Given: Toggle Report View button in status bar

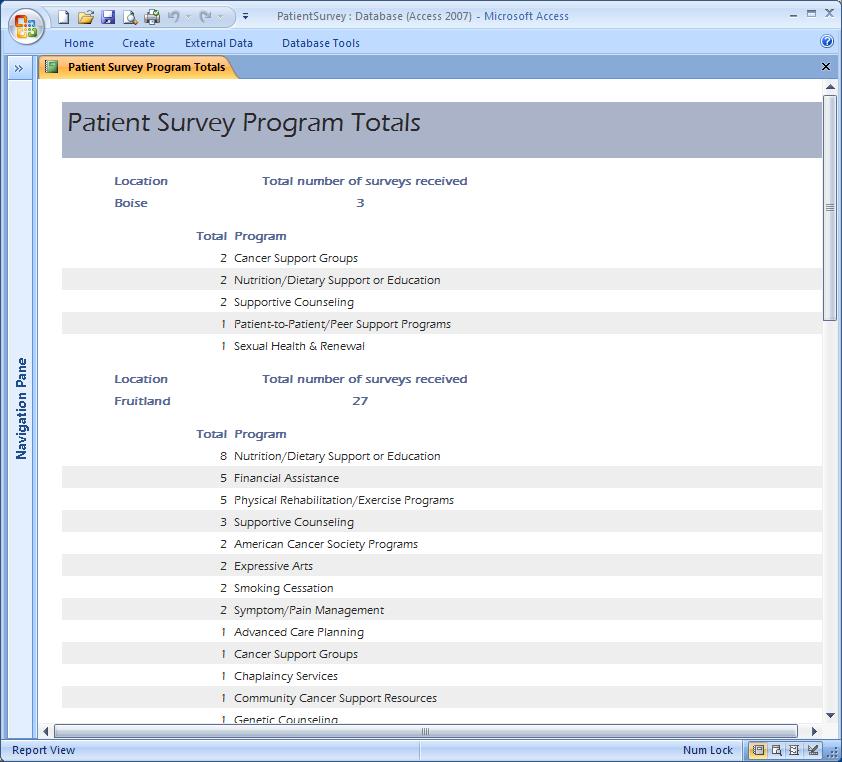Looking at the screenshot, I should 758,750.
